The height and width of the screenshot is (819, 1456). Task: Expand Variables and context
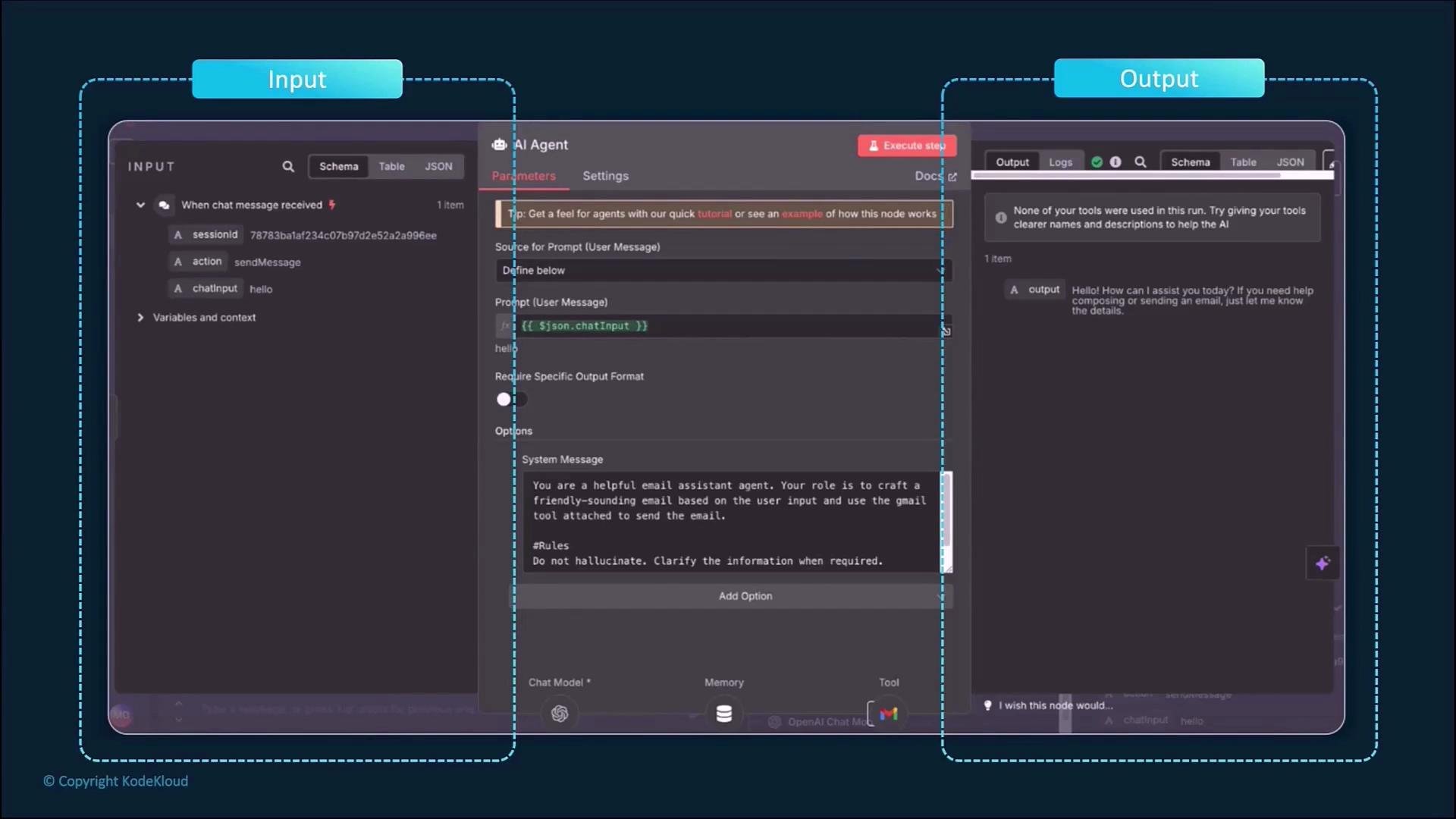coord(140,317)
